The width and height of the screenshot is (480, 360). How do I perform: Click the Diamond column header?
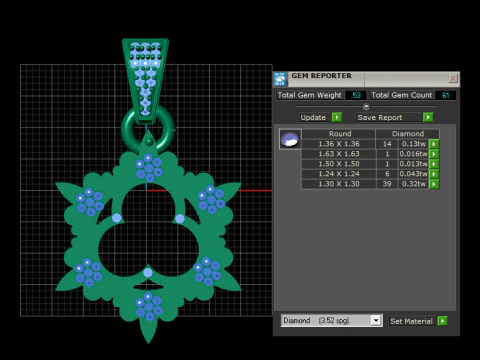pyautogui.click(x=407, y=134)
